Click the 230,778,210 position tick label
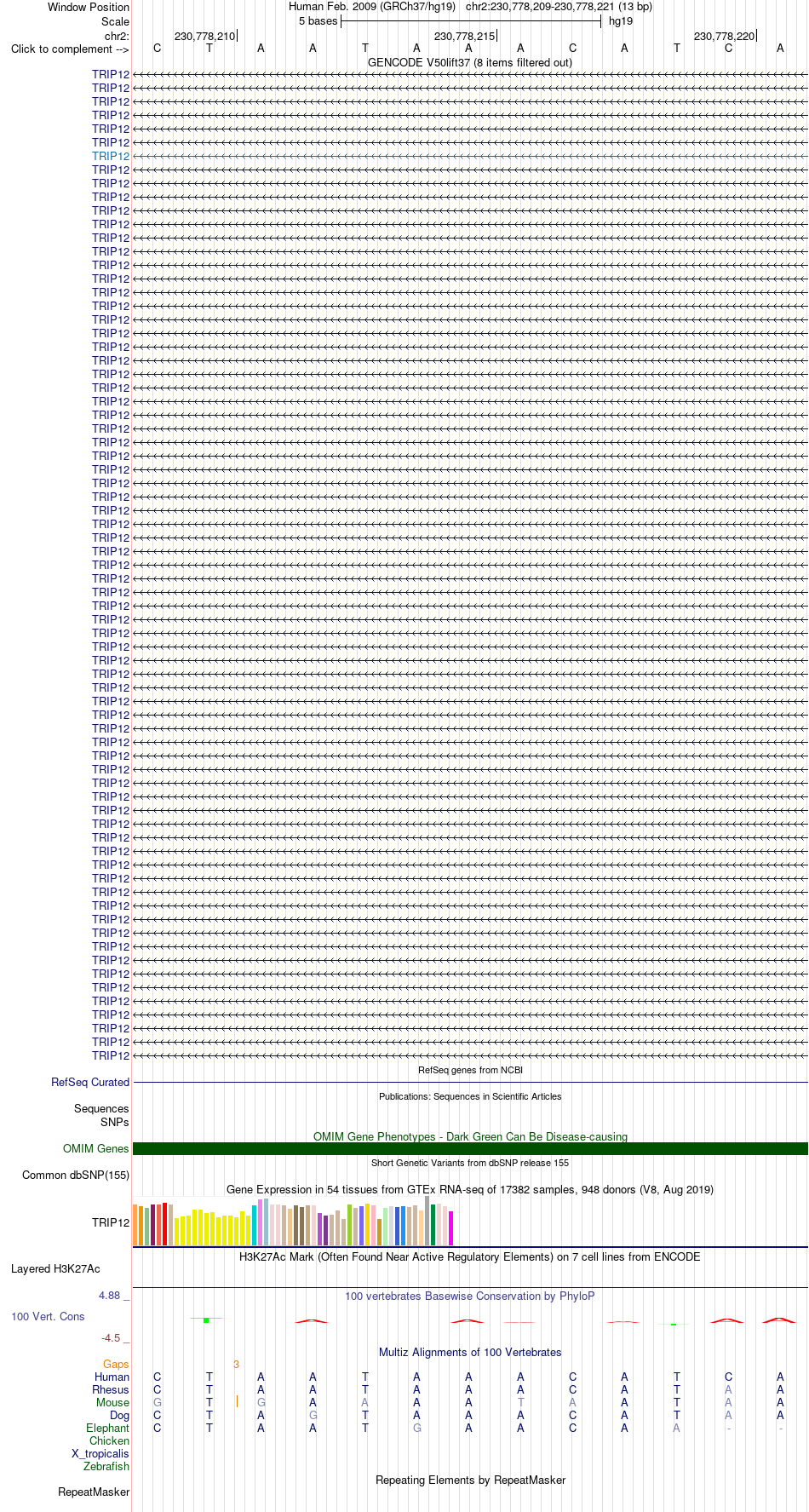 (x=204, y=36)
